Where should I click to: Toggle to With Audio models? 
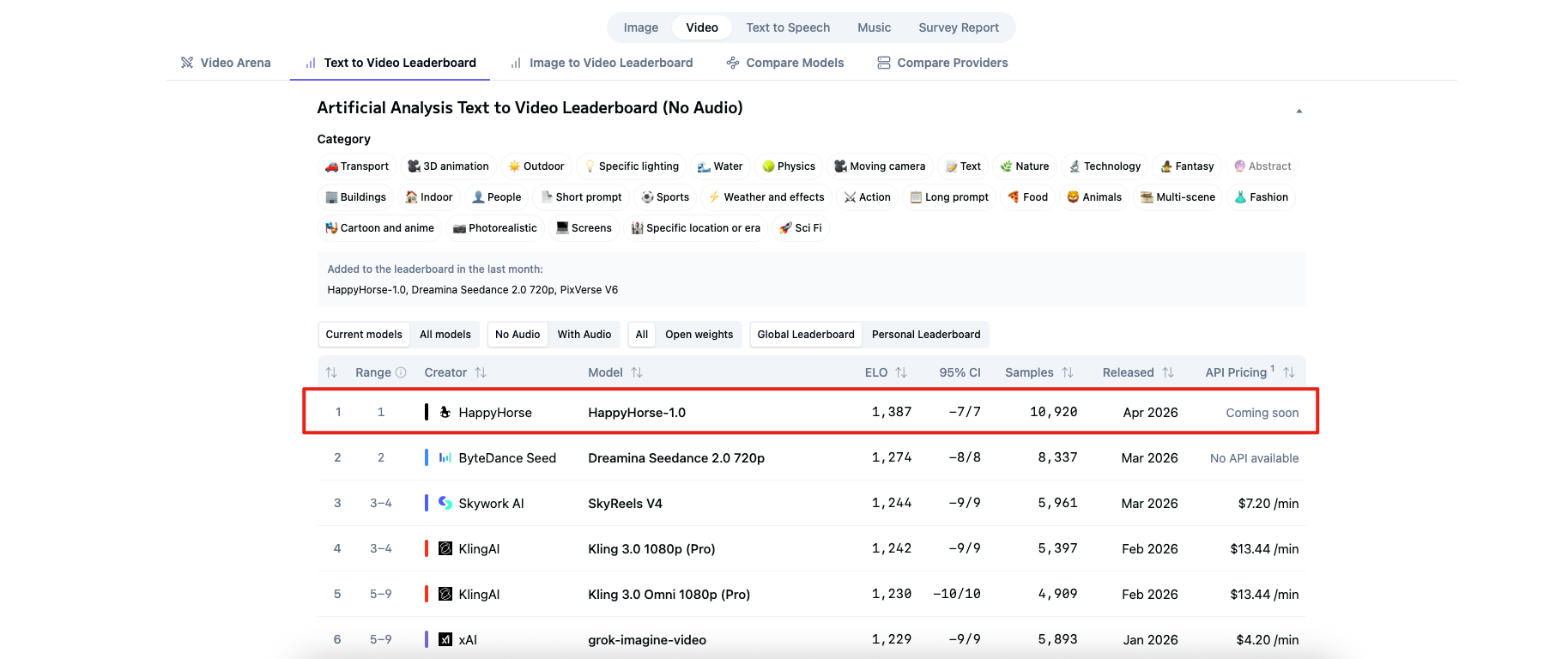tap(584, 335)
